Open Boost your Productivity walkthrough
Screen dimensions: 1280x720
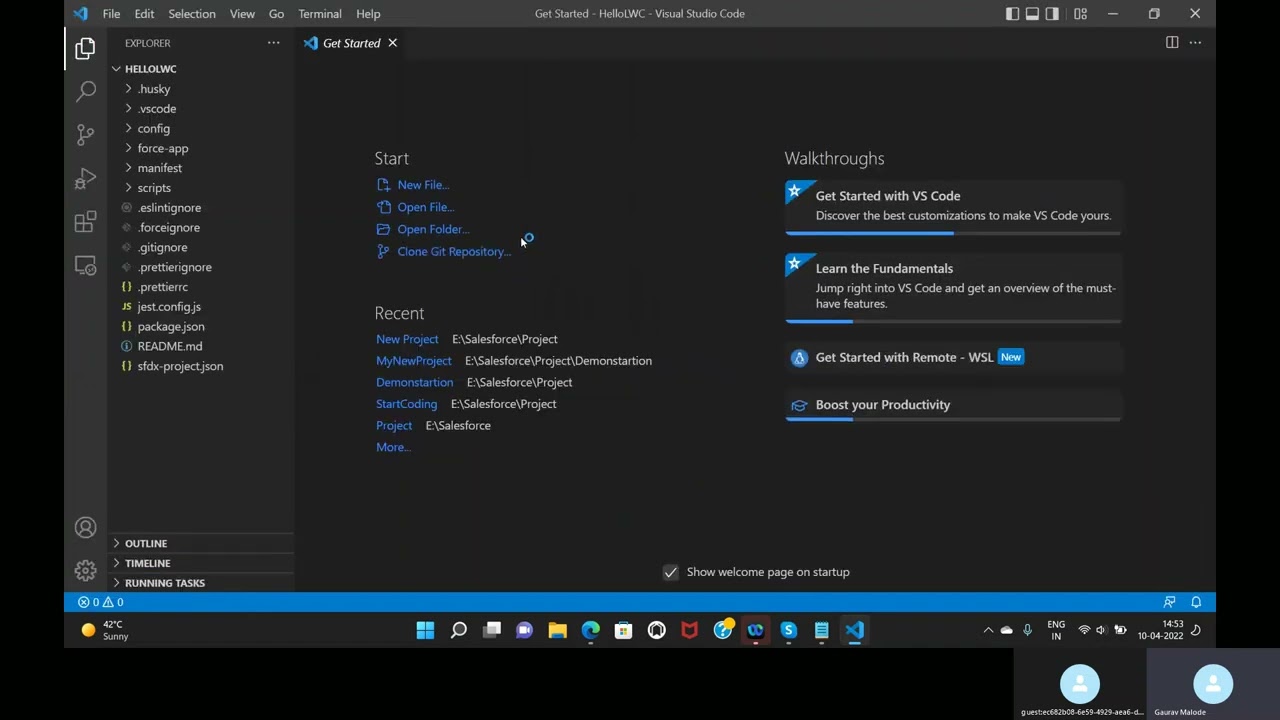click(953, 405)
